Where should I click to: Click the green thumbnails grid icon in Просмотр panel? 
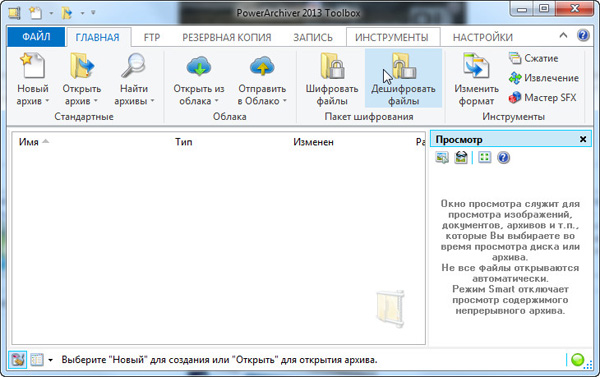tap(484, 157)
